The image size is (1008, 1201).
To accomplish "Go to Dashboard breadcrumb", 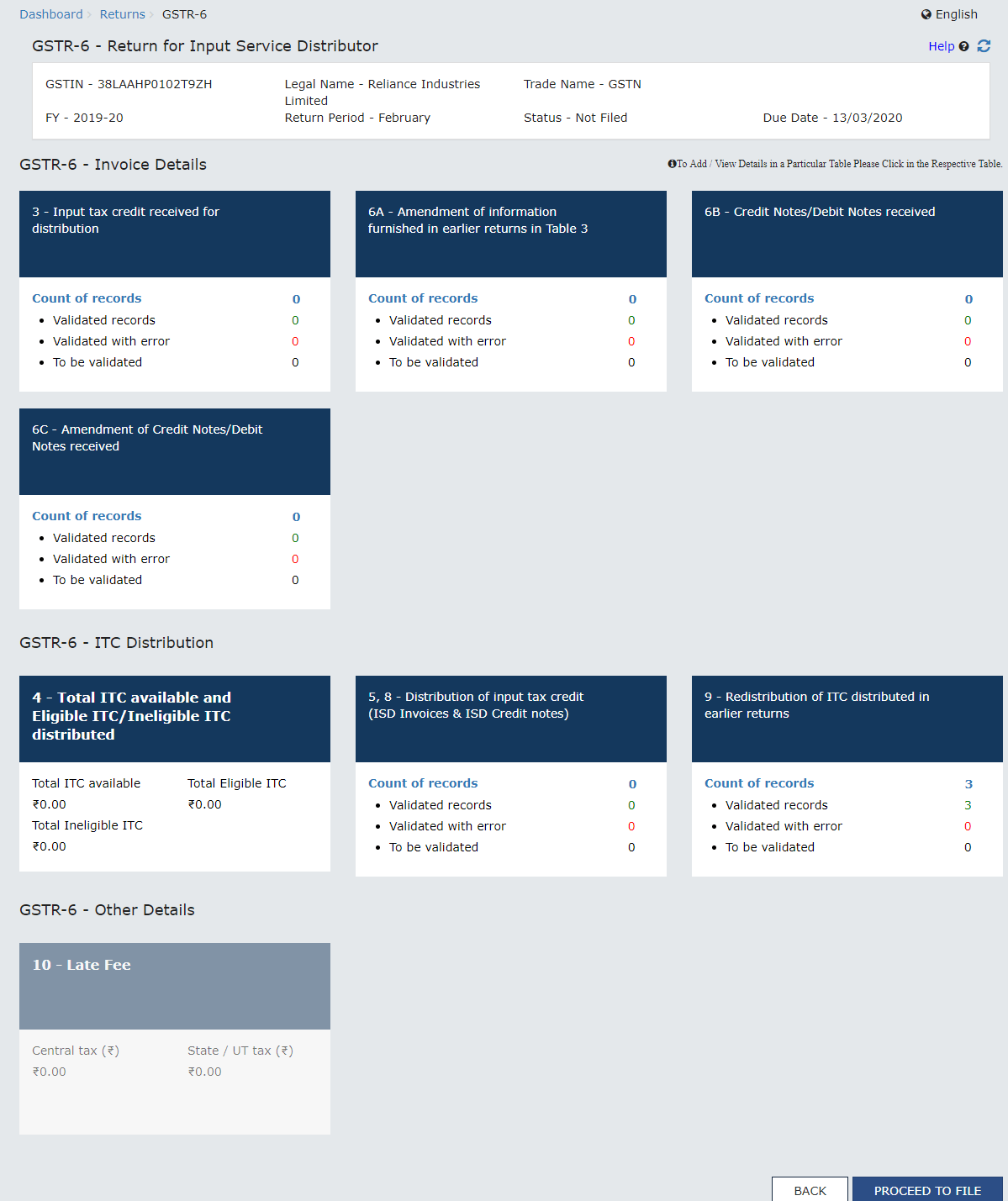I will [51, 14].
